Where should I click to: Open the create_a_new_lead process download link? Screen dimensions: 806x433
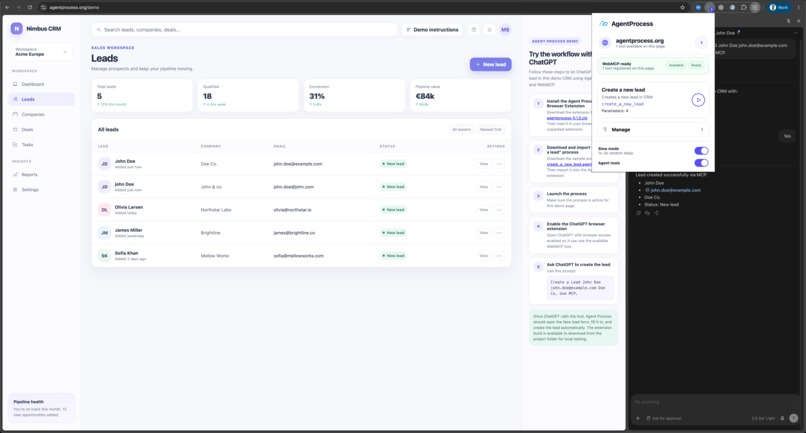click(569, 164)
